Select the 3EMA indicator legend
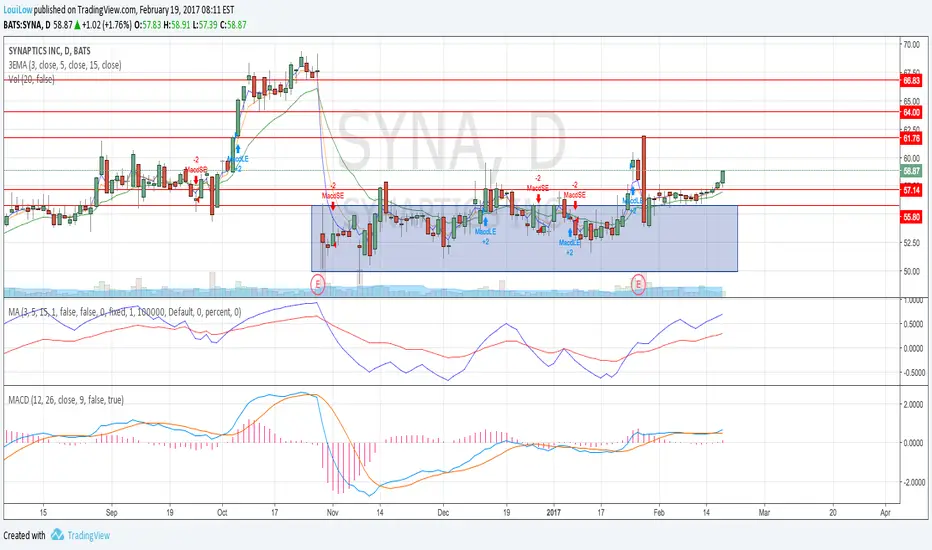The height and width of the screenshot is (550, 932). 65,65
